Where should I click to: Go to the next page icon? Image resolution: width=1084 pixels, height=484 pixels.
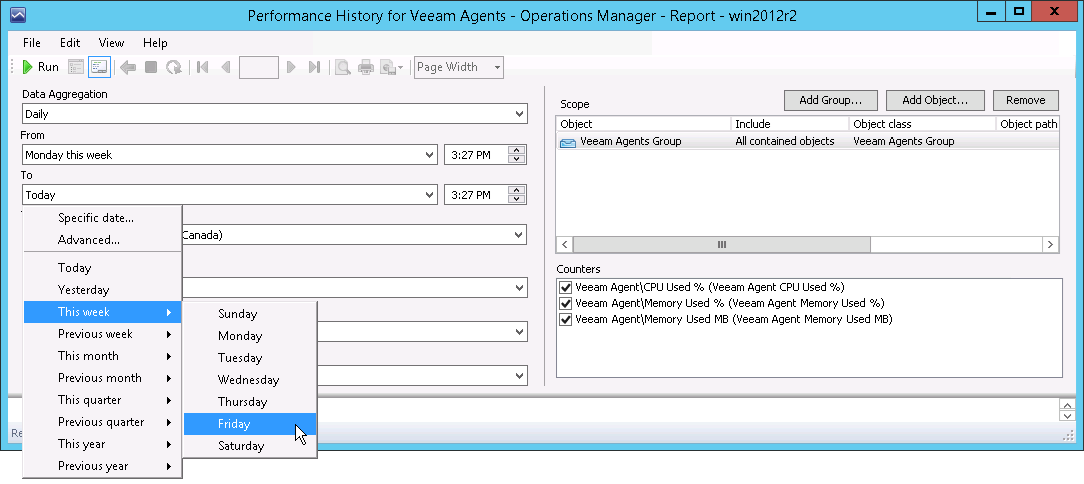pyautogui.click(x=291, y=67)
